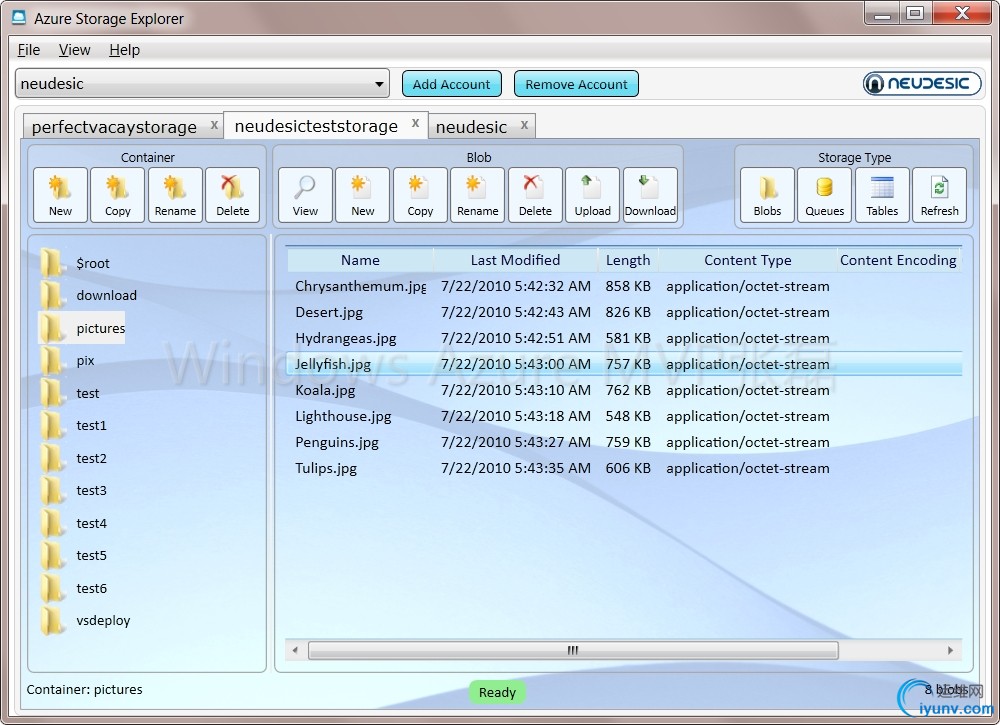Viewport: 1000px width, 725px height.
Task: Select the Hydrangeas.jpg blob
Action: point(624,338)
